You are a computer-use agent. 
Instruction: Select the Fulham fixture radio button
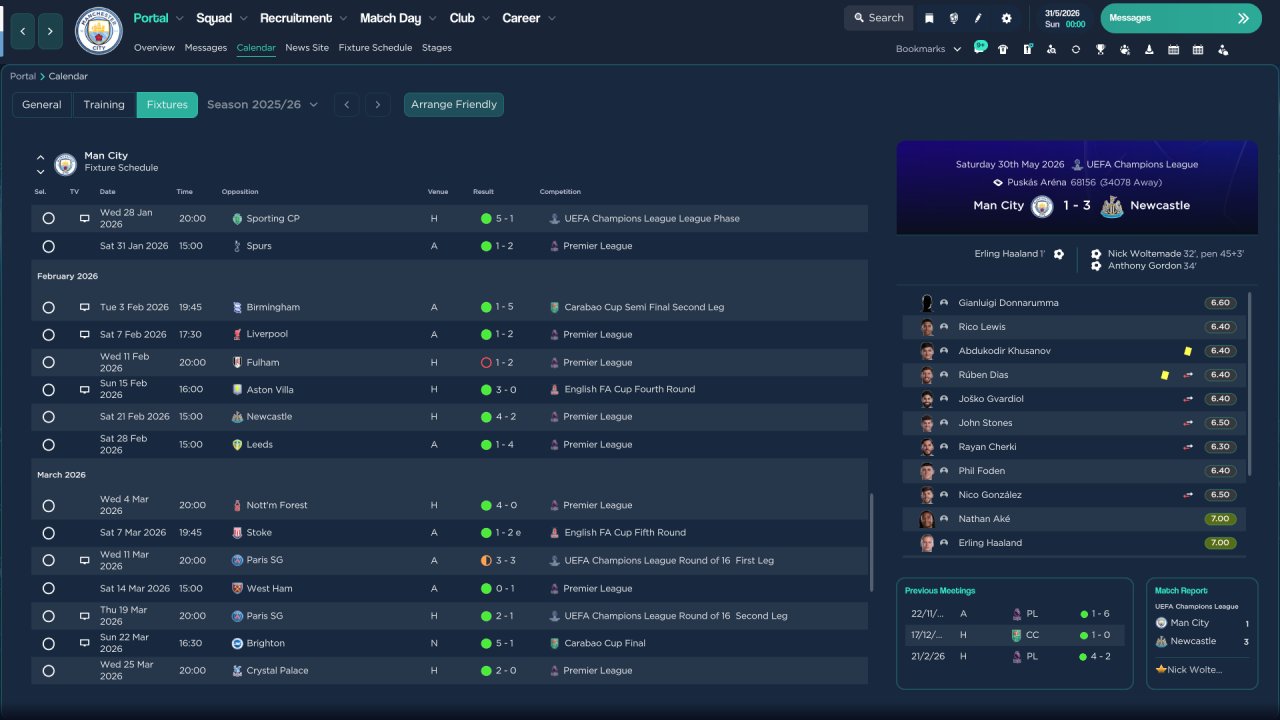pos(48,362)
